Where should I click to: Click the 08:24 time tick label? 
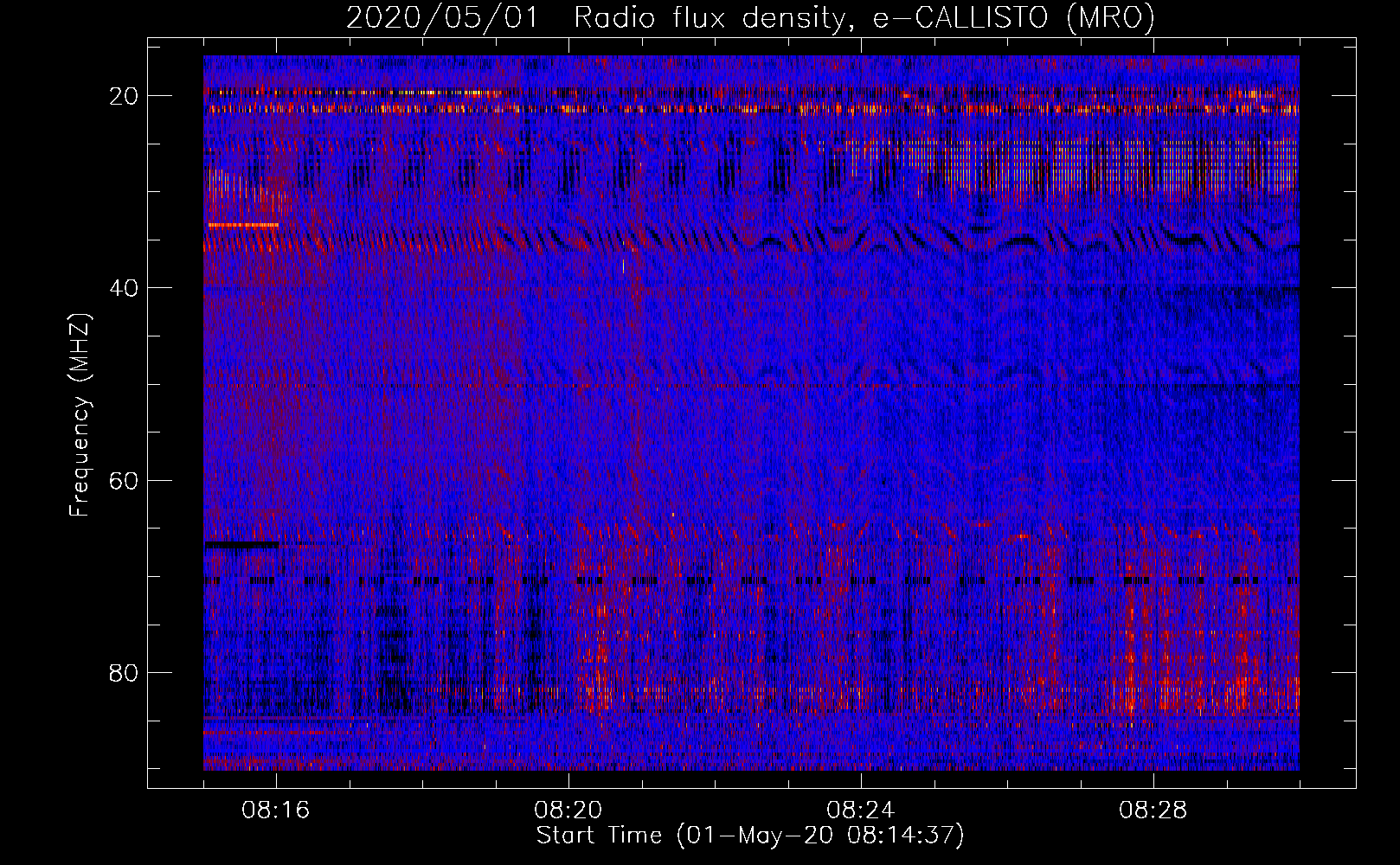tap(861, 811)
